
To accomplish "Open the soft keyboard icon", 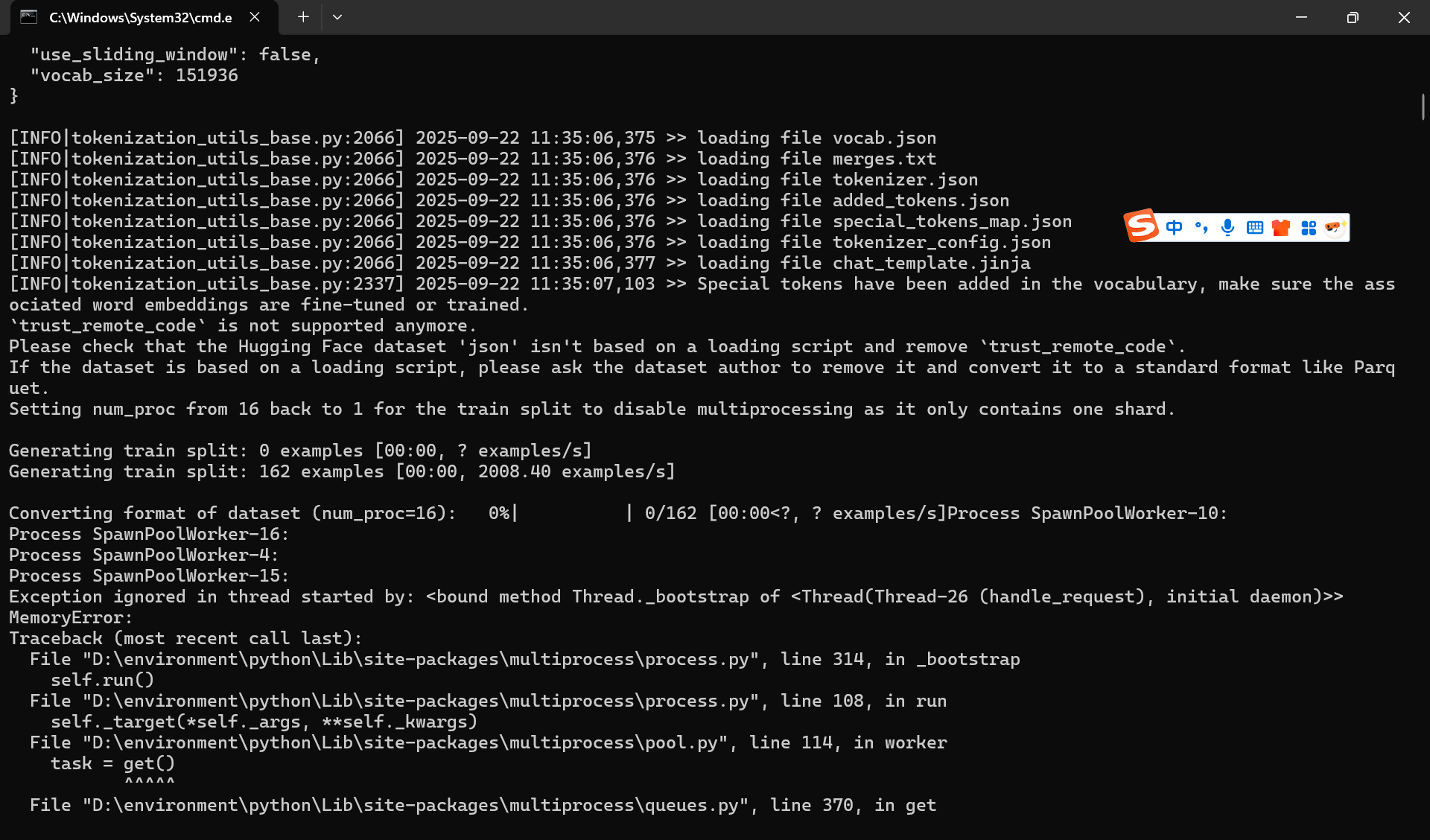I will (1255, 228).
